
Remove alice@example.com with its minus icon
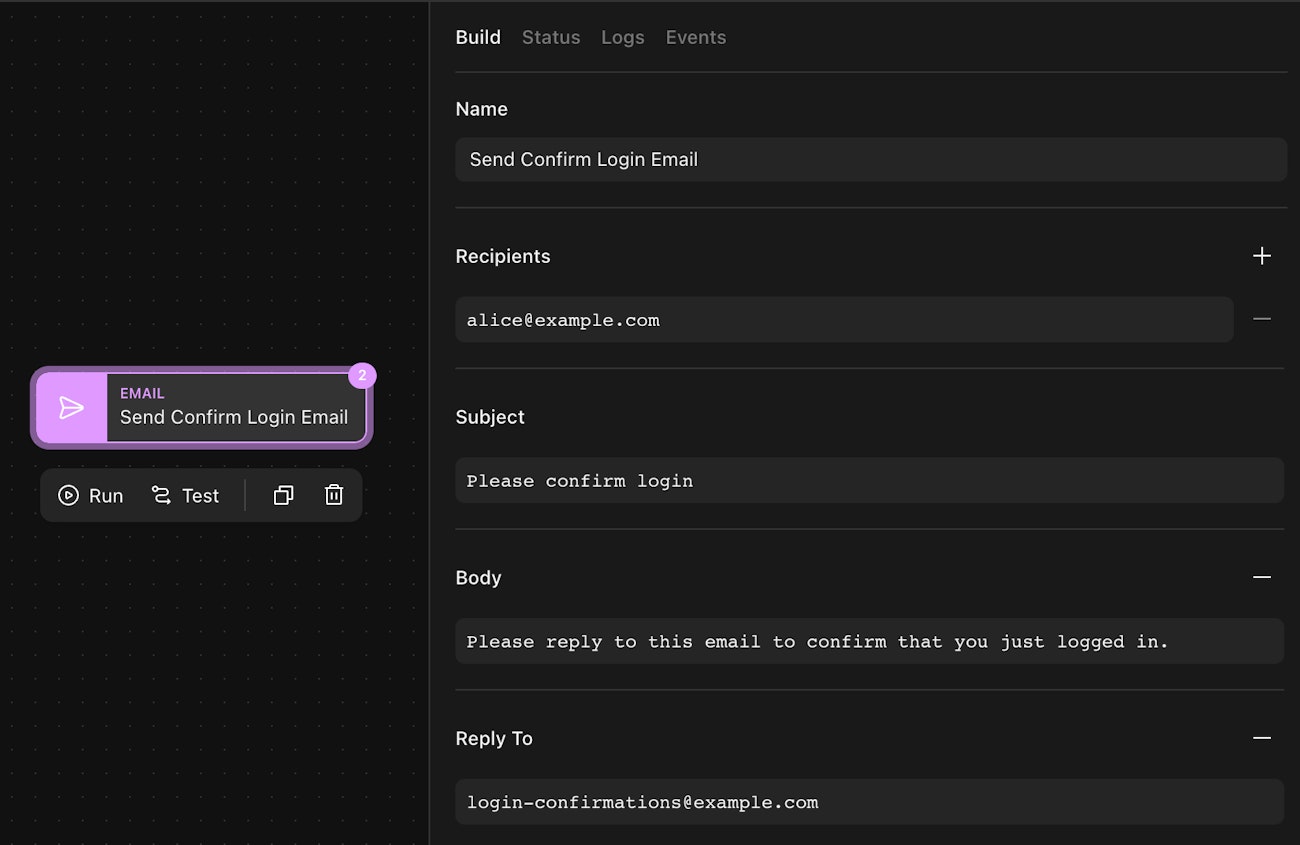(x=1262, y=319)
